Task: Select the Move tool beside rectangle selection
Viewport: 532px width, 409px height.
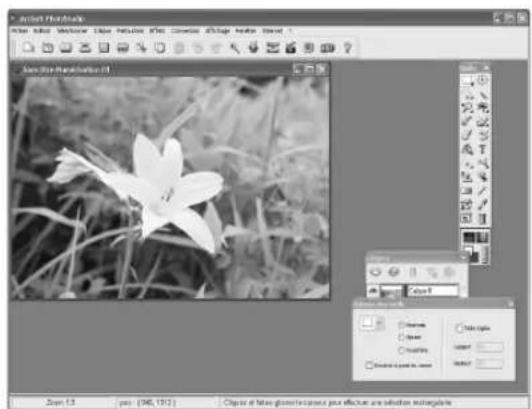Action: click(x=482, y=81)
